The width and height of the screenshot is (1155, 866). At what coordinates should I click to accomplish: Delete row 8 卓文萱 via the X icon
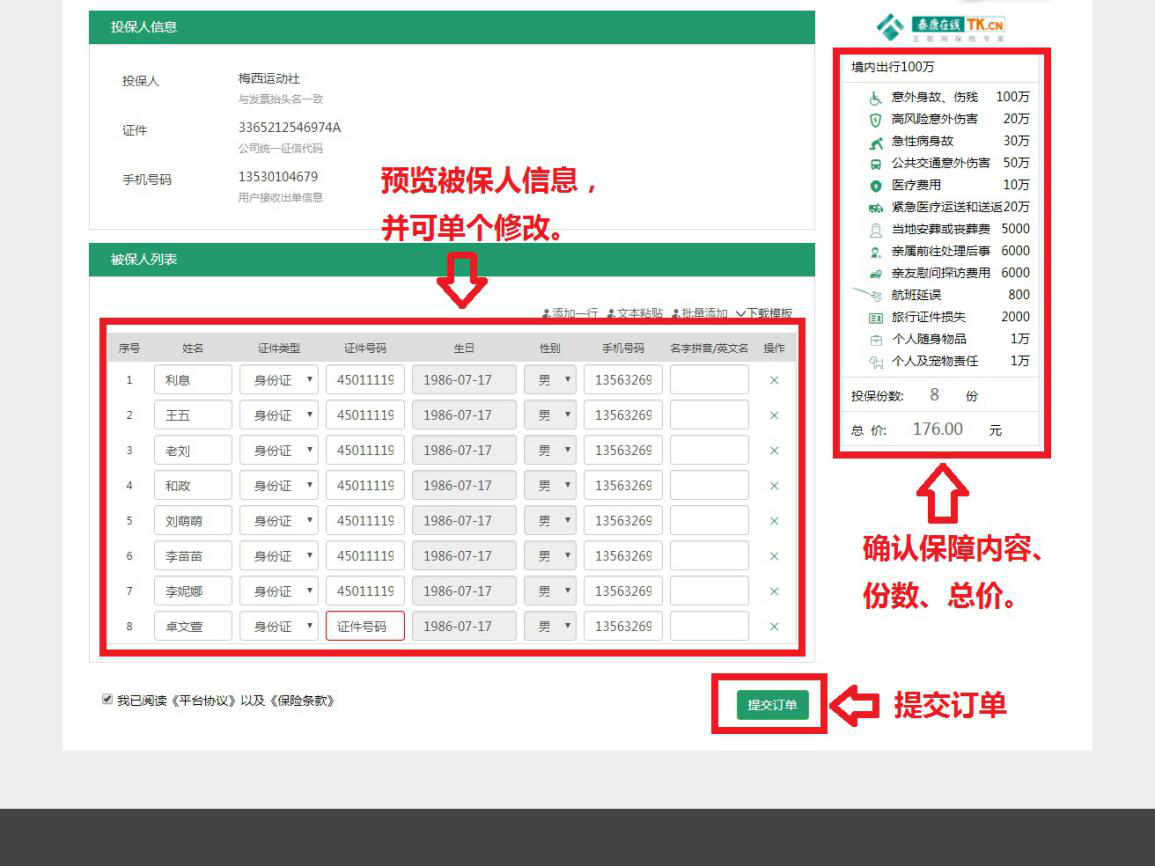(x=774, y=627)
